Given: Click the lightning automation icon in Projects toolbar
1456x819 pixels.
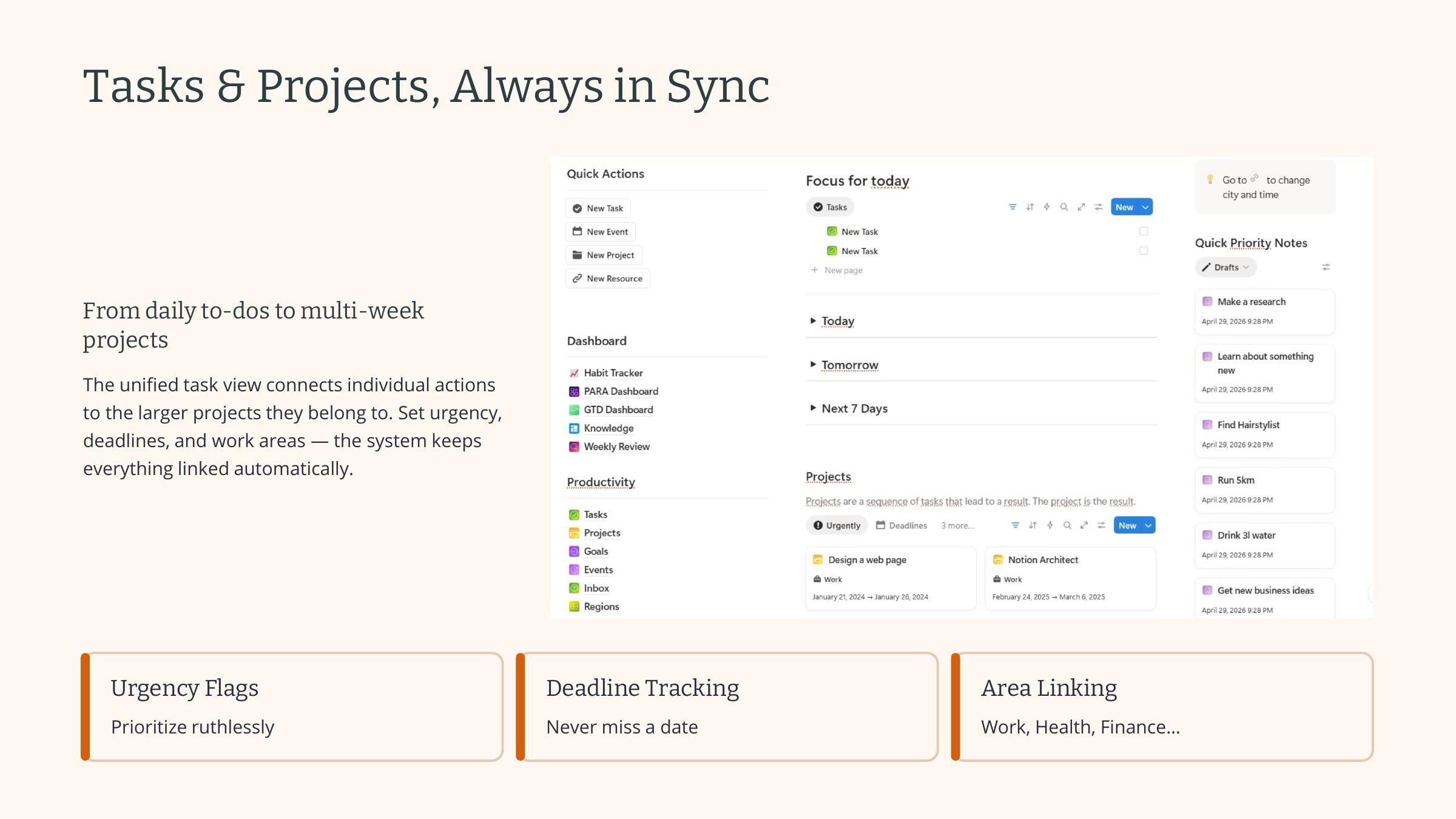Looking at the screenshot, I should 1050,525.
